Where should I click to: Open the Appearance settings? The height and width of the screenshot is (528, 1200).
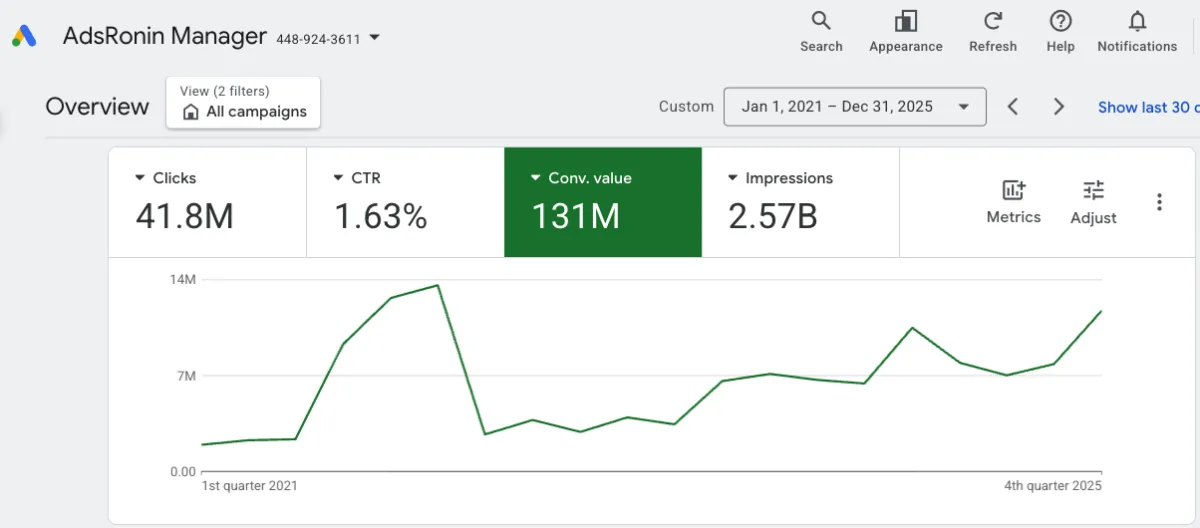[x=906, y=32]
